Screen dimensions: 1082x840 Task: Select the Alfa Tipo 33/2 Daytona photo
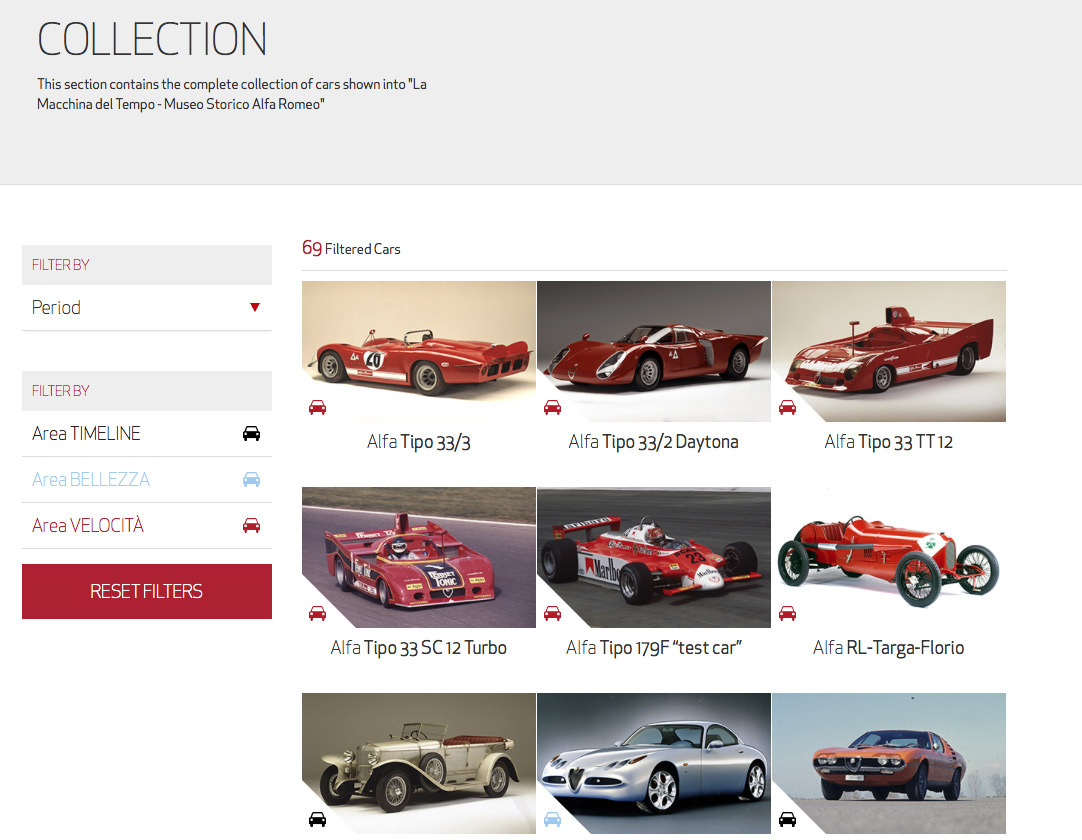point(653,350)
